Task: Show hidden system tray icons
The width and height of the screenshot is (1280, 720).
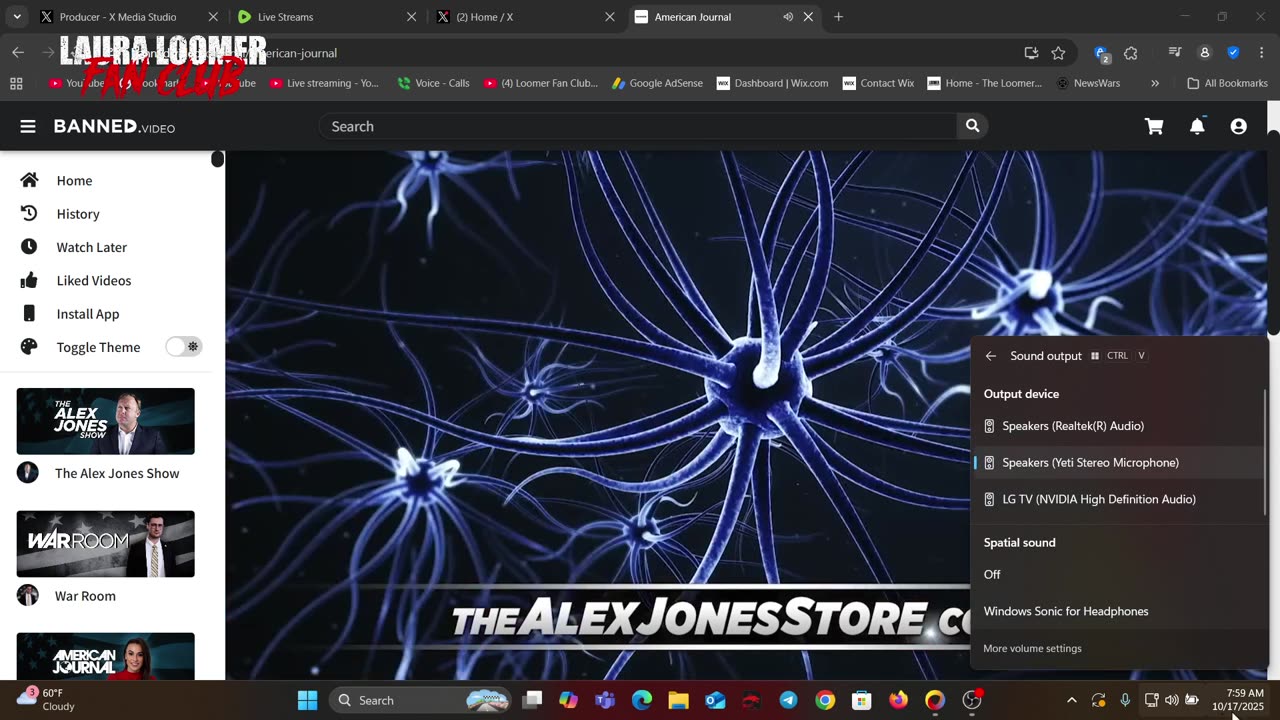Action: click(x=1072, y=700)
